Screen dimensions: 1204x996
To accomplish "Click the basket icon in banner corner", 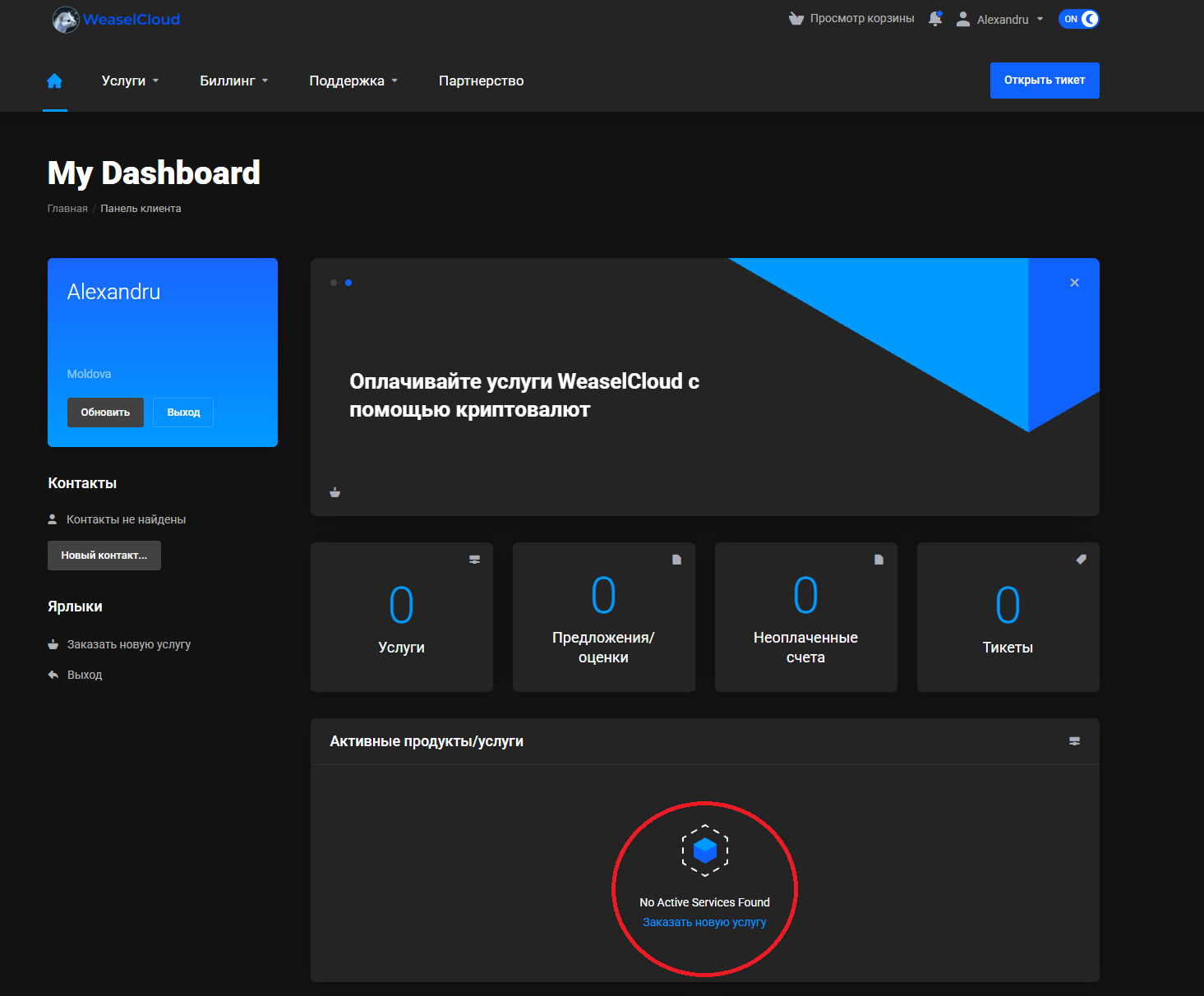I will (335, 492).
